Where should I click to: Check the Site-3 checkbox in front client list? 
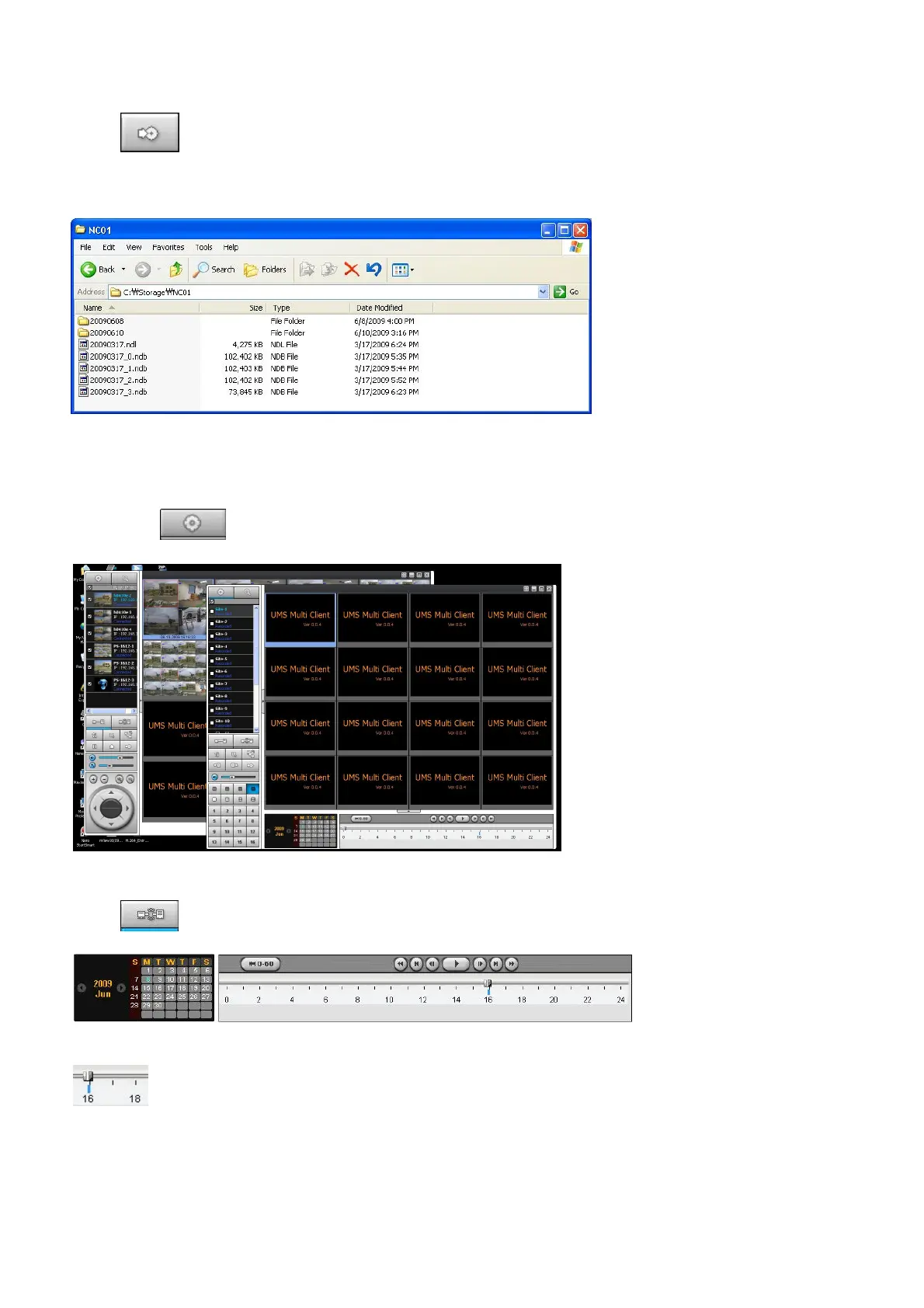tap(212, 636)
